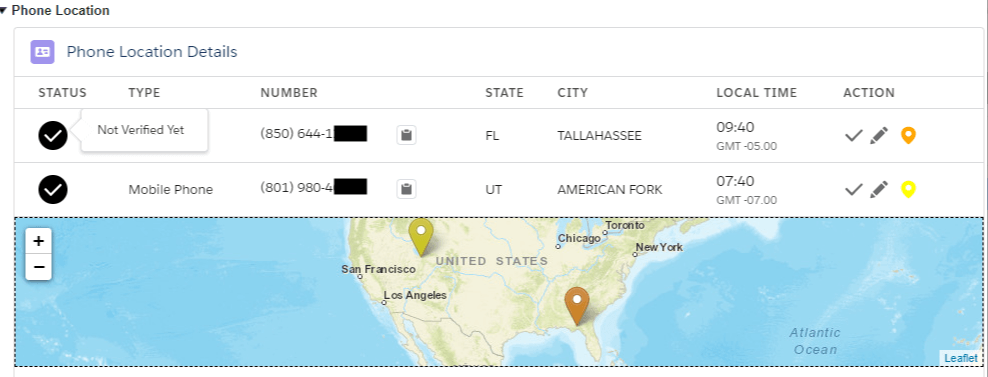Click the STATUS column header
Image resolution: width=988 pixels, height=377 pixels.
(62, 93)
